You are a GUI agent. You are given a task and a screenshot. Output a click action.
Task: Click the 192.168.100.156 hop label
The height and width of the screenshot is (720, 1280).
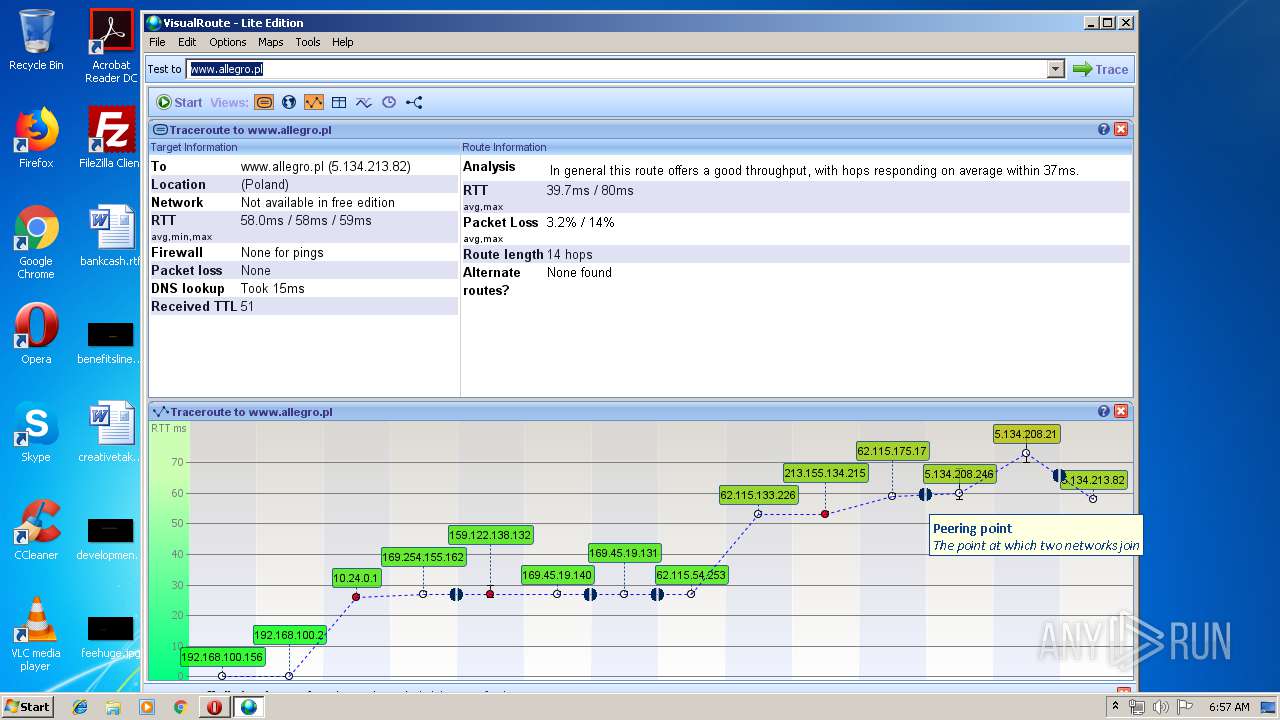[x=222, y=657]
